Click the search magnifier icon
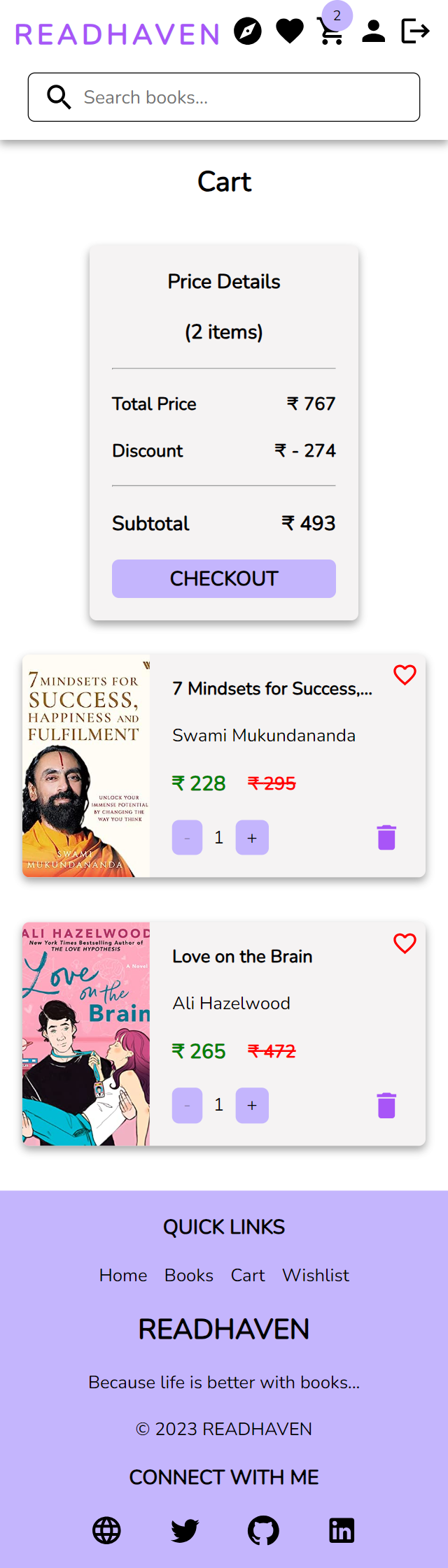448x1568 pixels. pos(59,97)
